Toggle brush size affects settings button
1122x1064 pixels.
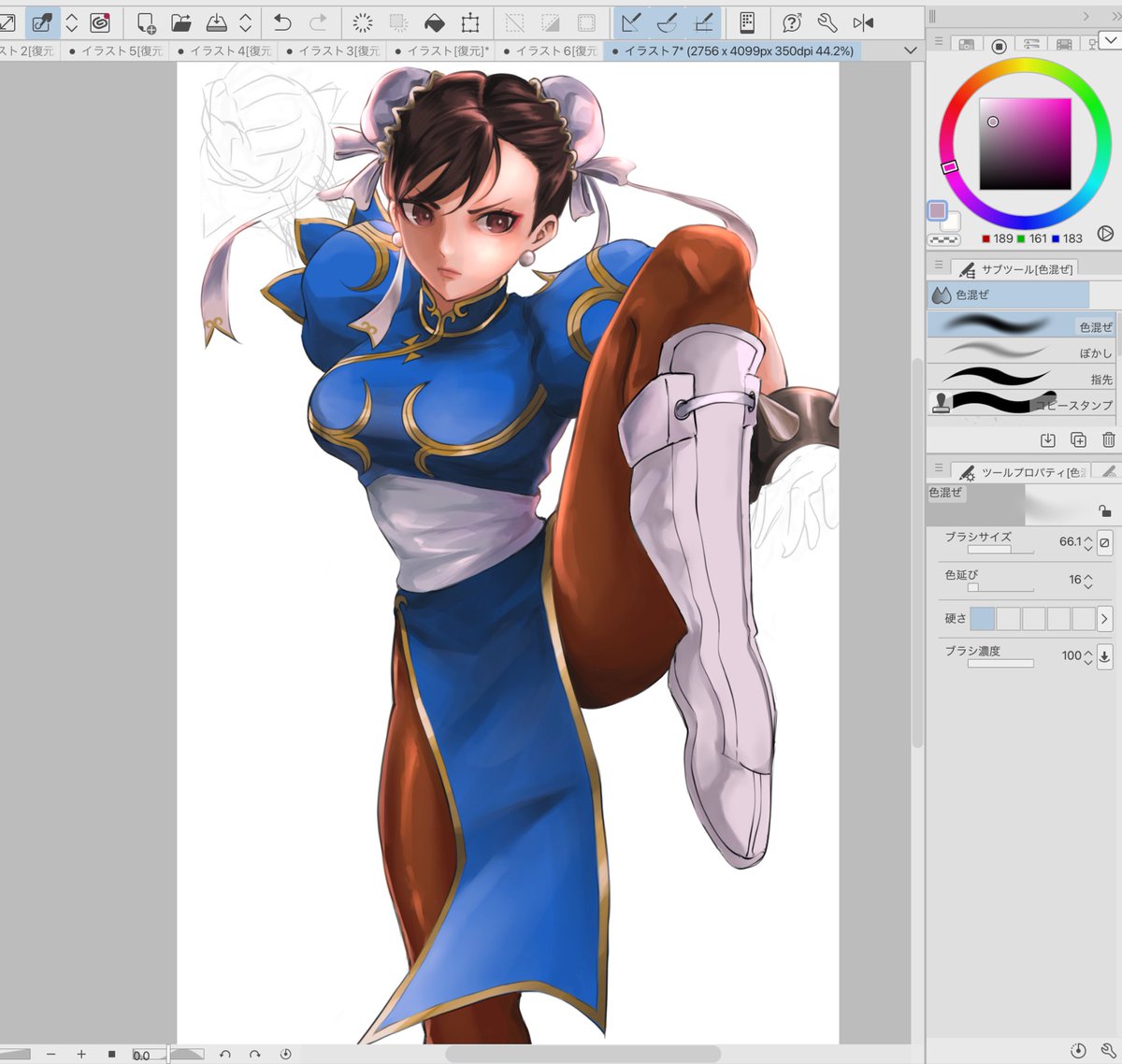pos(1104,542)
